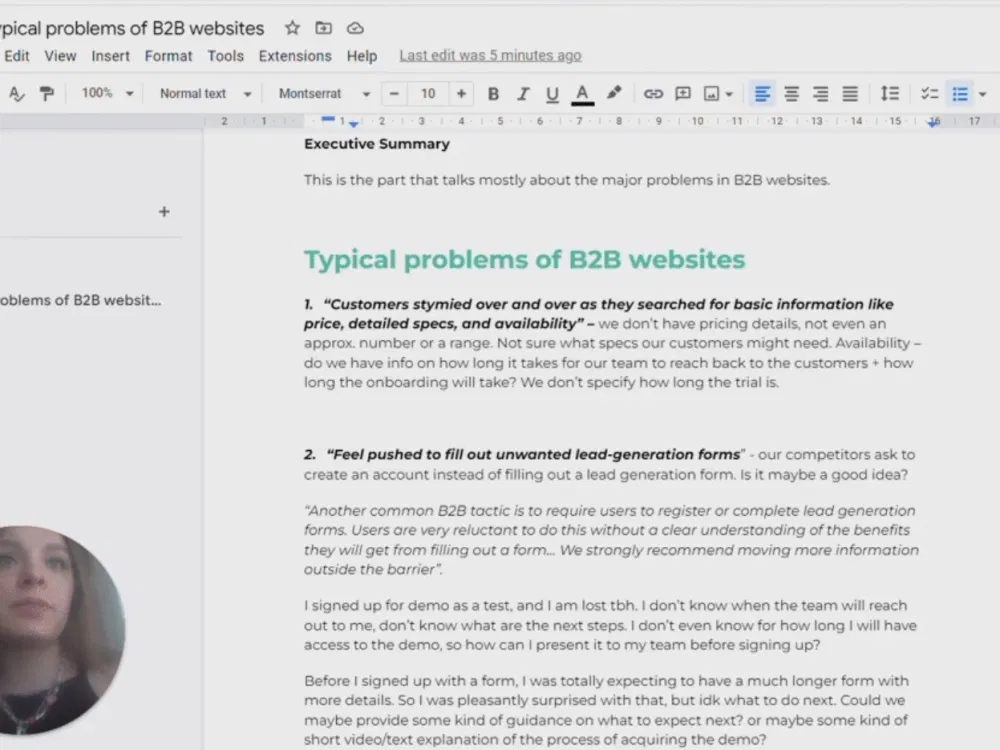Open the Tools menu
The height and width of the screenshot is (750, 1000).
(x=226, y=56)
